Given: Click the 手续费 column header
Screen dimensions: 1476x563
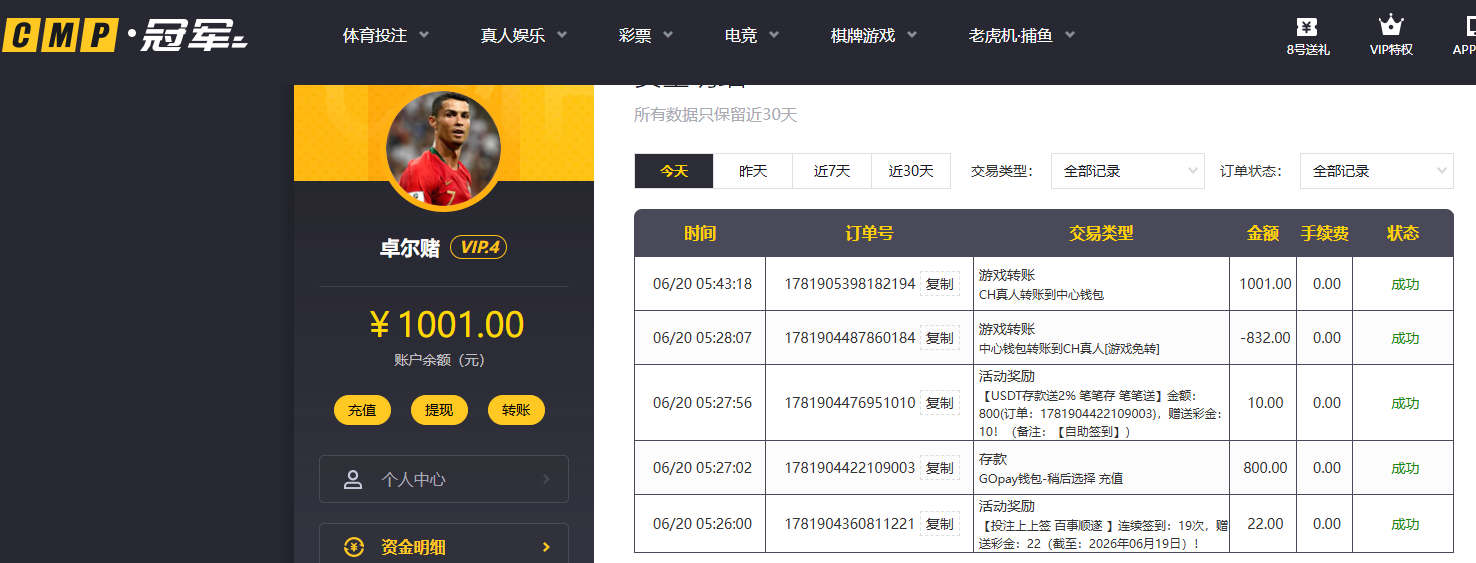Looking at the screenshot, I should point(1325,233).
